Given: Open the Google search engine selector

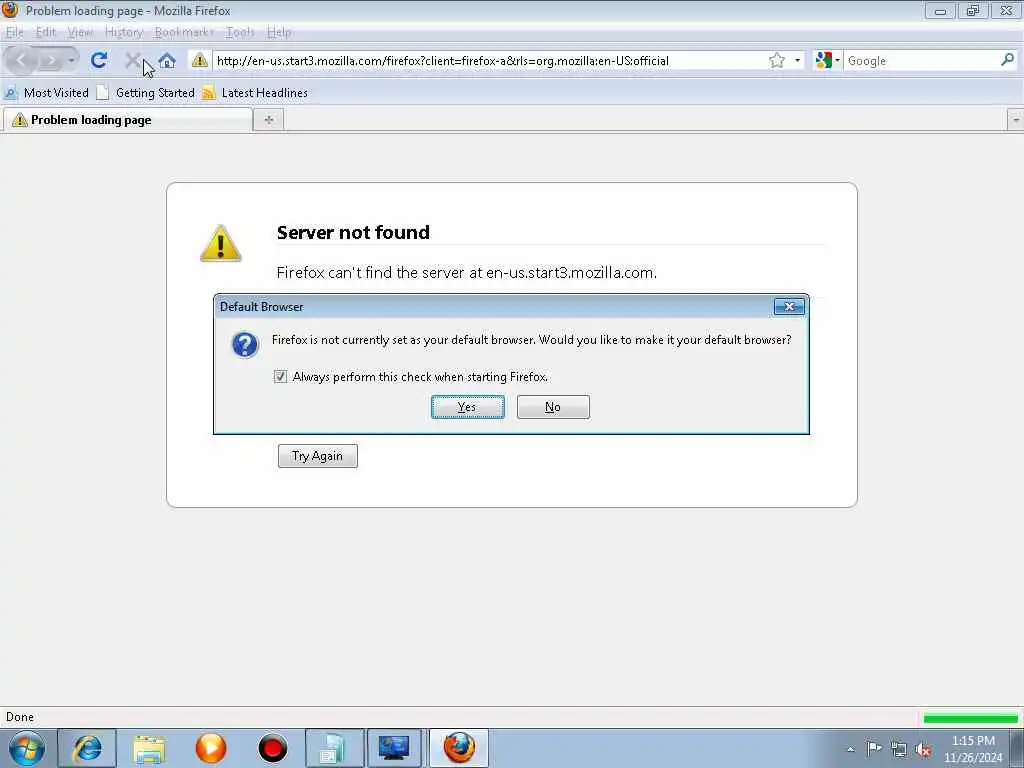Looking at the screenshot, I should (x=827, y=61).
